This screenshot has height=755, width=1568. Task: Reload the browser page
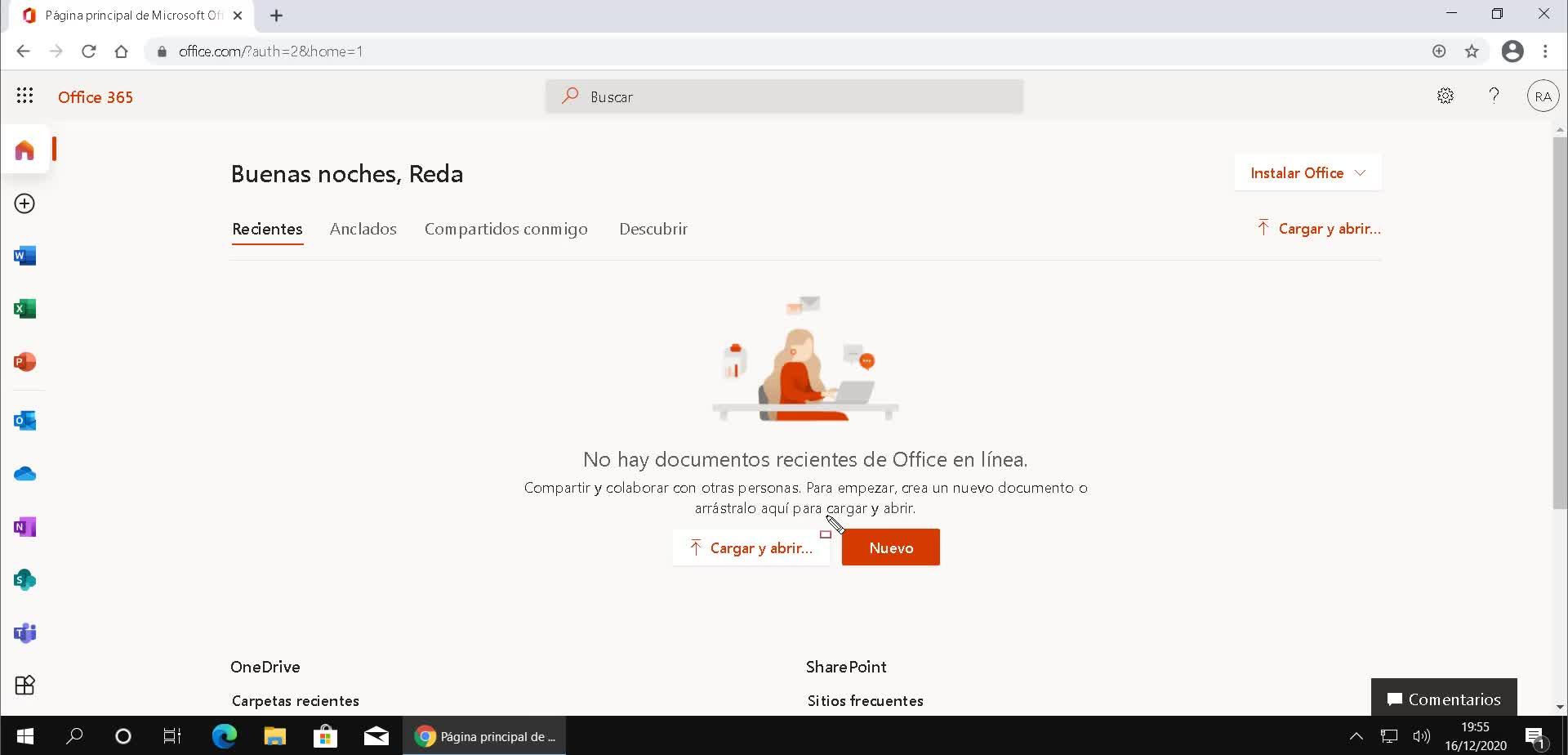[89, 51]
